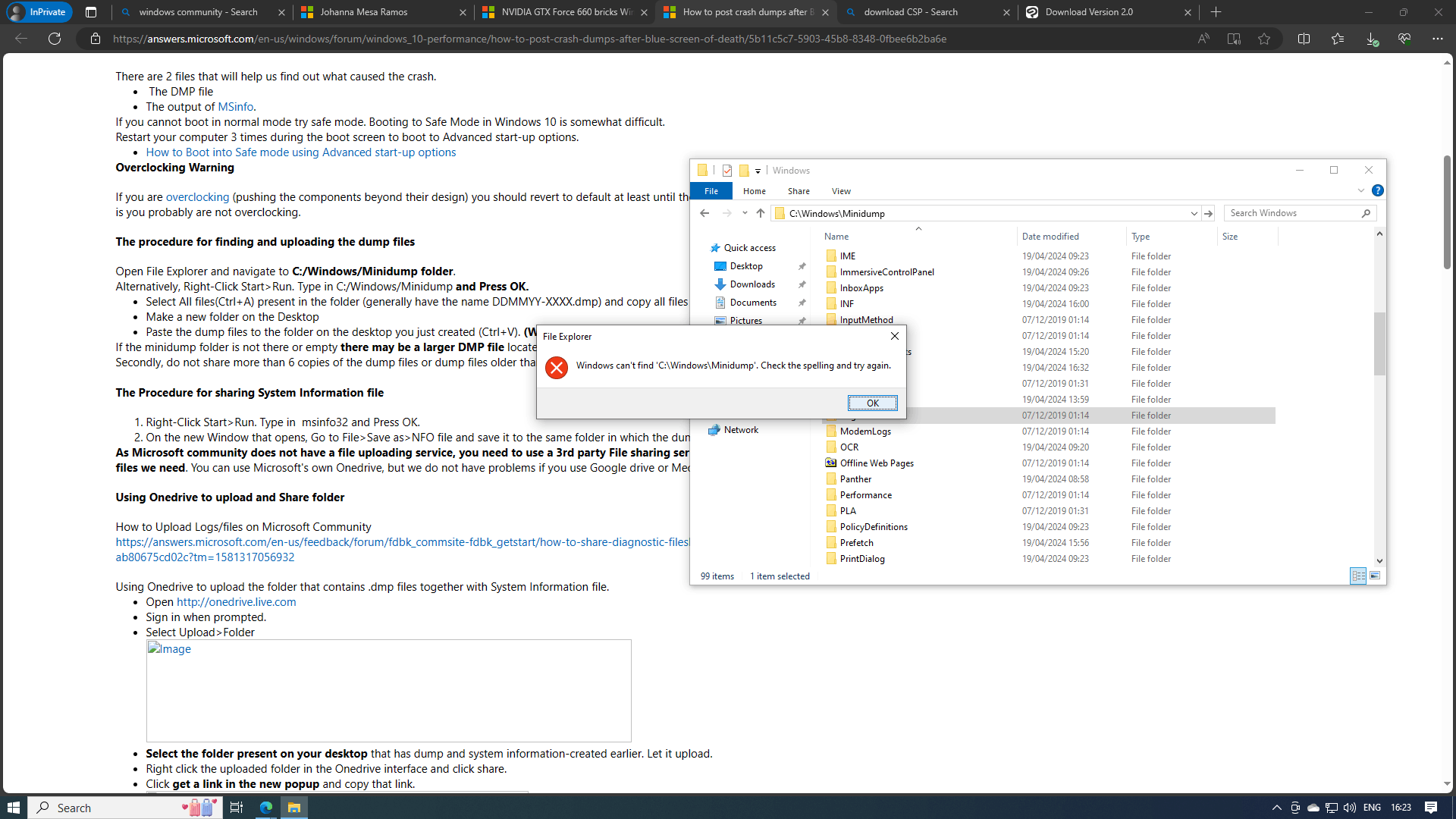Select Documents in navigation pane

click(753, 303)
